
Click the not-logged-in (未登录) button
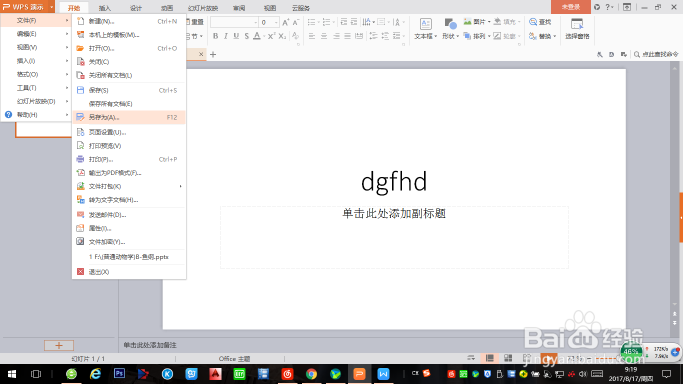pos(571,7)
